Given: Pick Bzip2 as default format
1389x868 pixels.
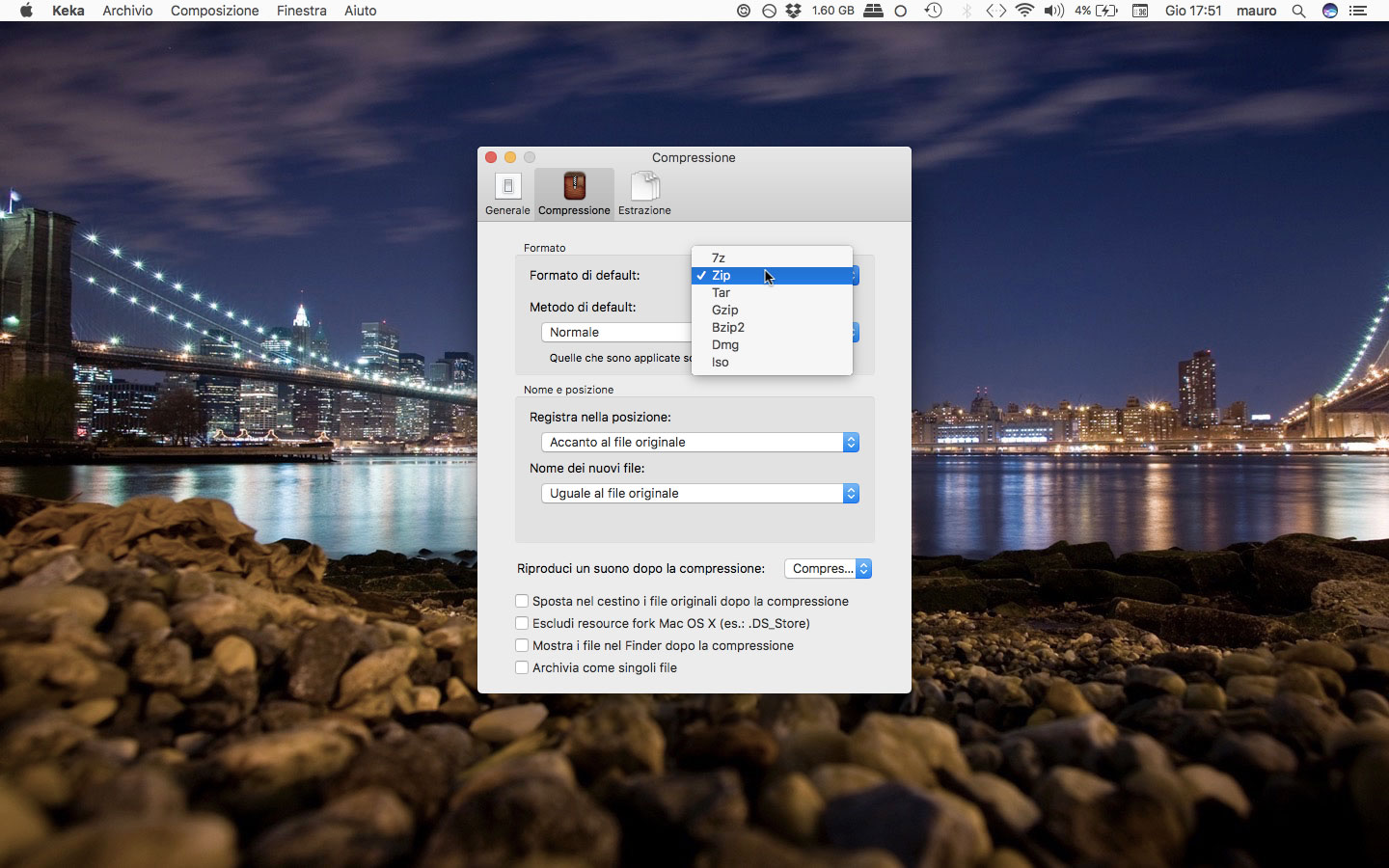Looking at the screenshot, I should click(x=728, y=327).
